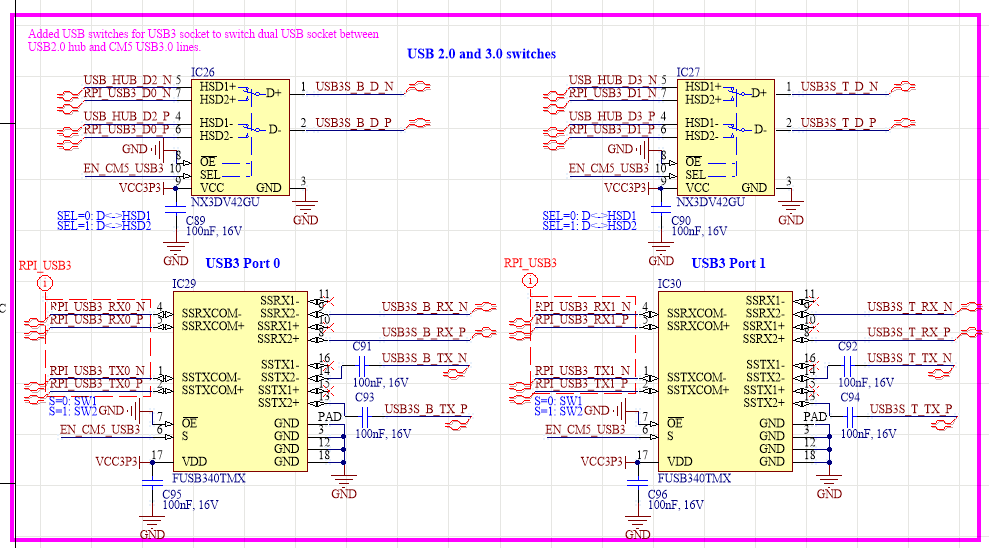This screenshot has height=548, width=989.
Task: Click the info marker under right RPI_USB3 label
Action: point(531,282)
